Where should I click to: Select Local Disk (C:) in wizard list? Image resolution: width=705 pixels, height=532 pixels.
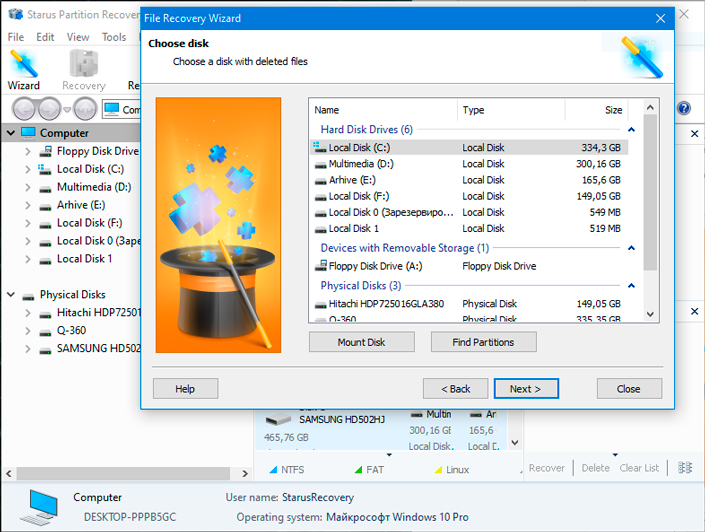click(468, 148)
